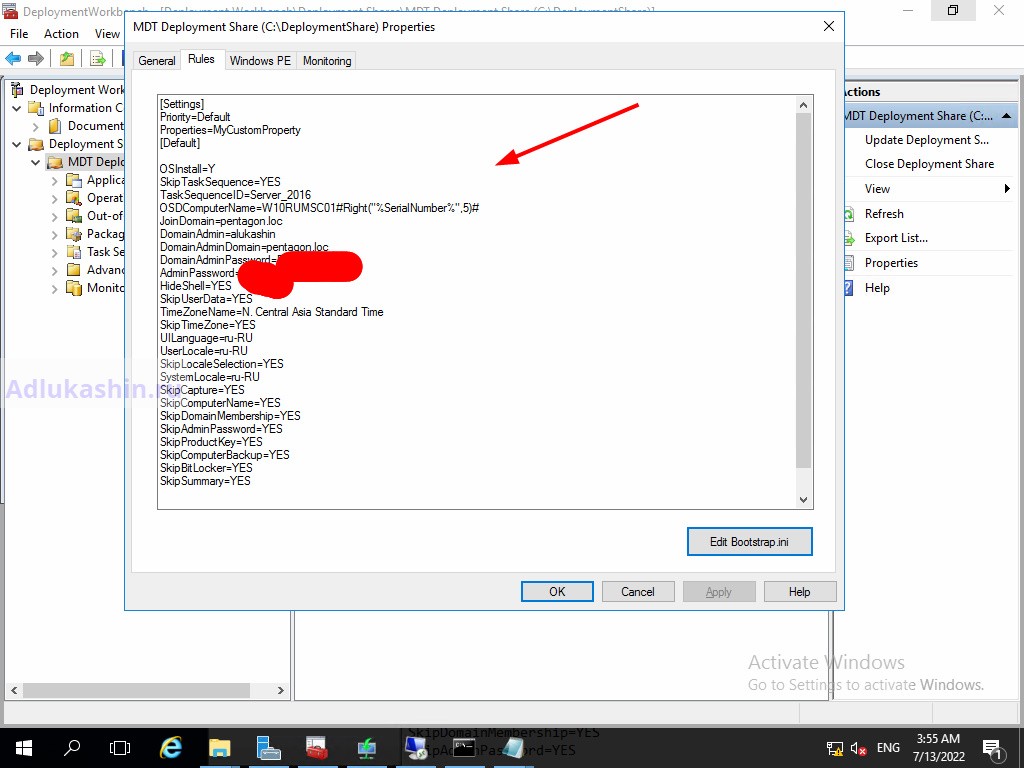Click the red toolbox taskbar icon
The image size is (1024, 768).
click(317, 747)
